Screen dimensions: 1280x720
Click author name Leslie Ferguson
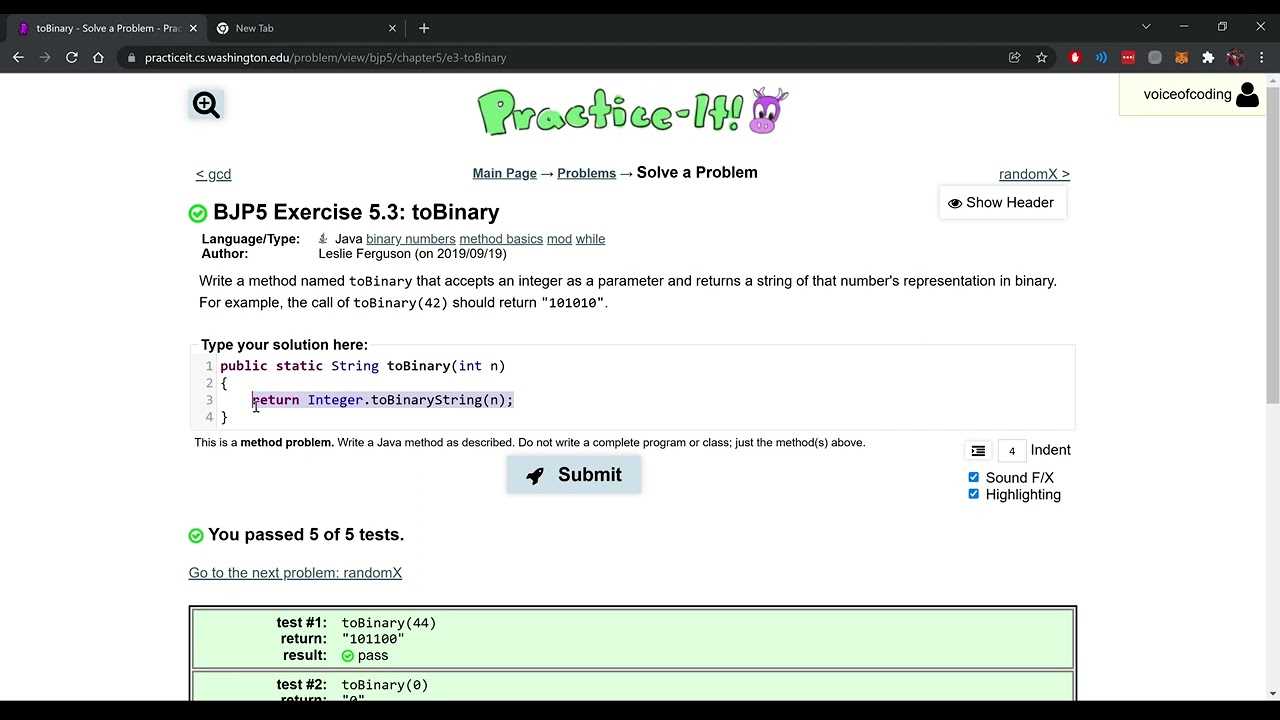(365, 254)
